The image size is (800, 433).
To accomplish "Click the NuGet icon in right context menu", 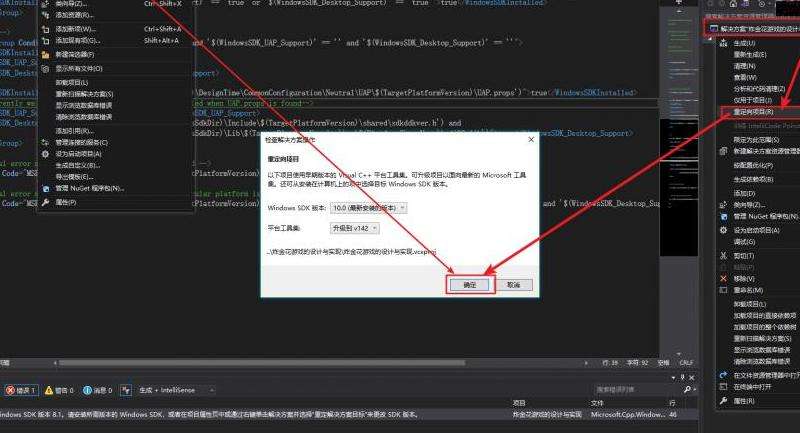I will click(x=724, y=216).
